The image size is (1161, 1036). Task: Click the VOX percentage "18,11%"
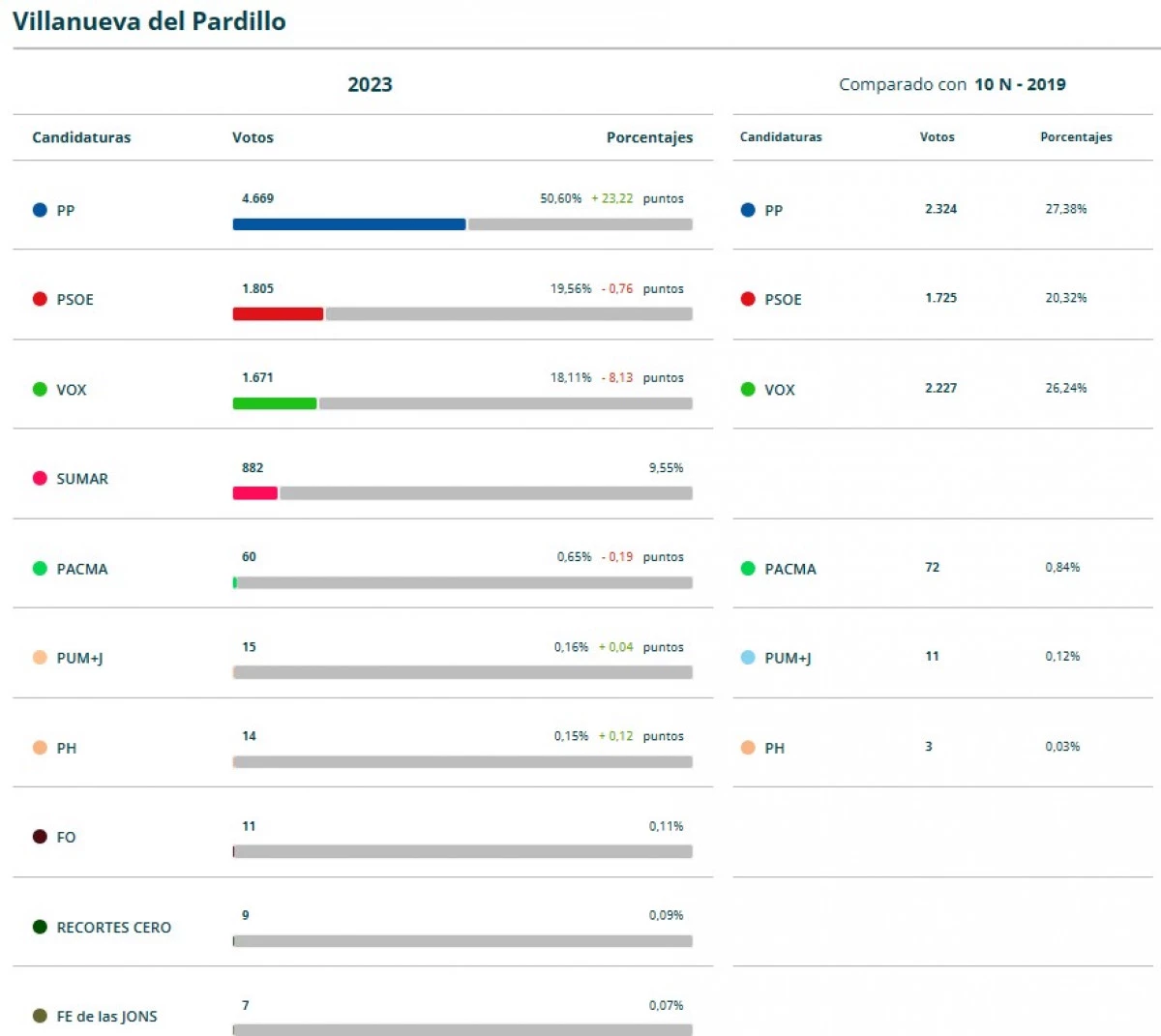pos(571,377)
